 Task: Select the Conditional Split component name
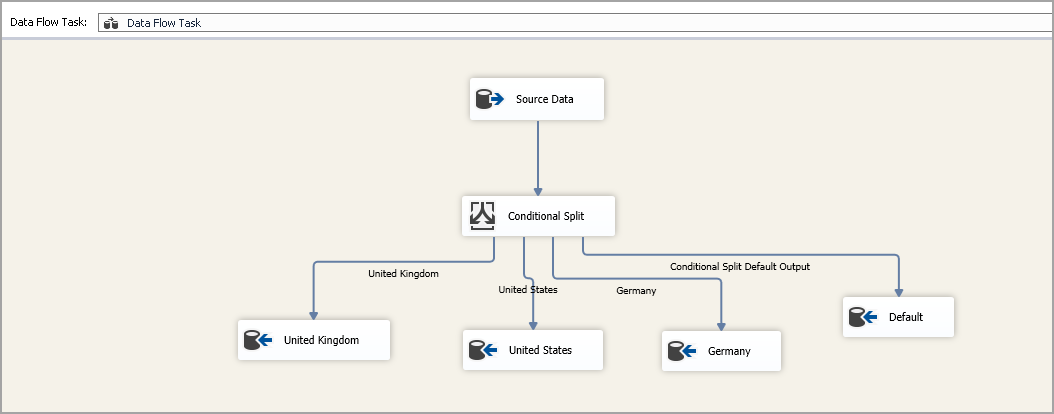(545, 215)
